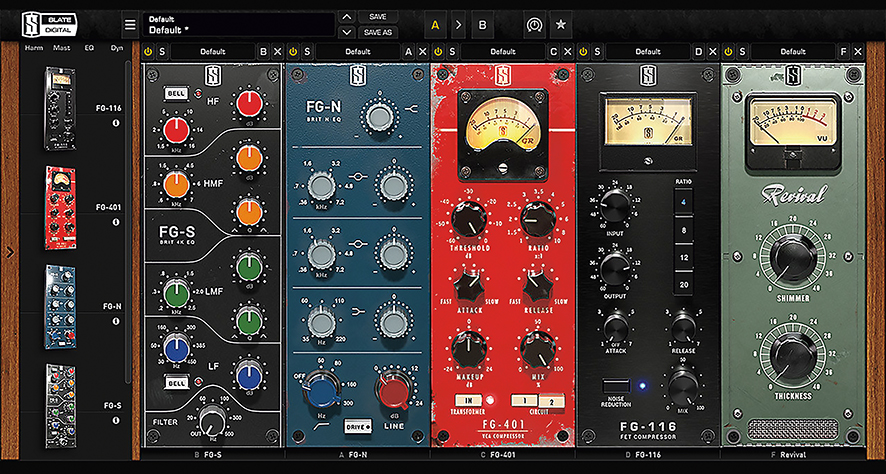Image resolution: width=886 pixels, height=474 pixels.
Task: Copy A to B with arrow icon
Action: tap(458, 25)
